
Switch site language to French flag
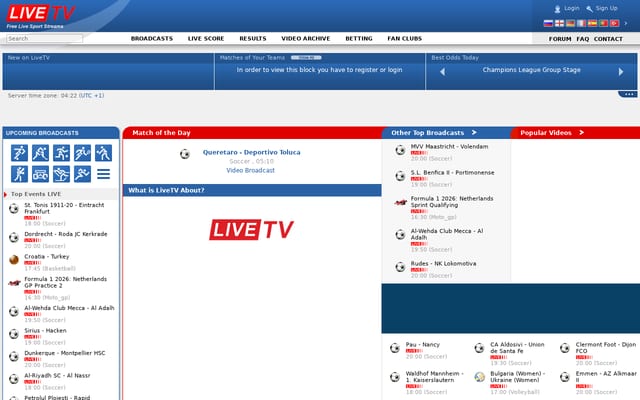click(581, 23)
